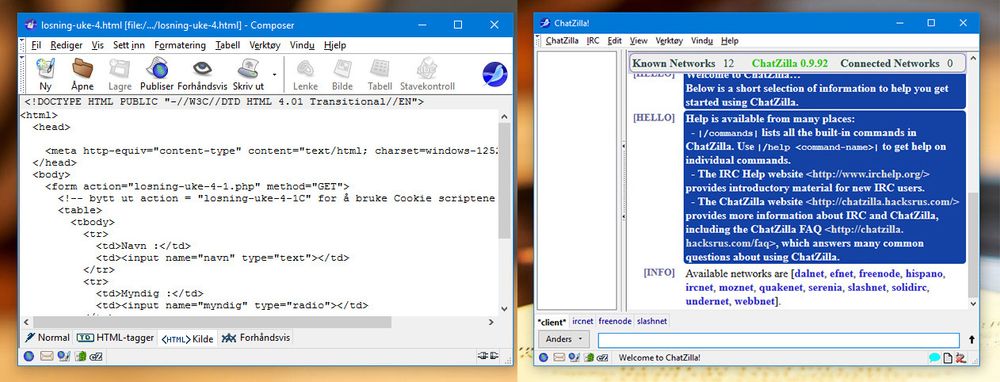Click the dalnet network link
1000x382 pixels.
[x=808, y=274]
